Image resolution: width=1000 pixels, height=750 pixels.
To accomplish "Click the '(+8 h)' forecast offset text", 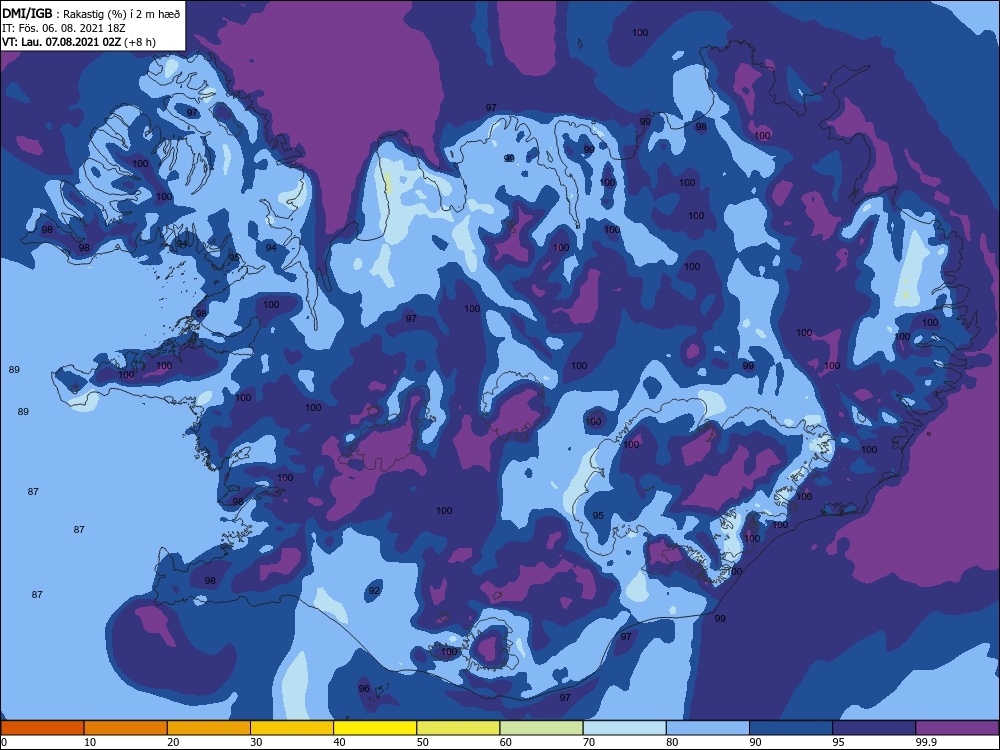I will 140,43.
